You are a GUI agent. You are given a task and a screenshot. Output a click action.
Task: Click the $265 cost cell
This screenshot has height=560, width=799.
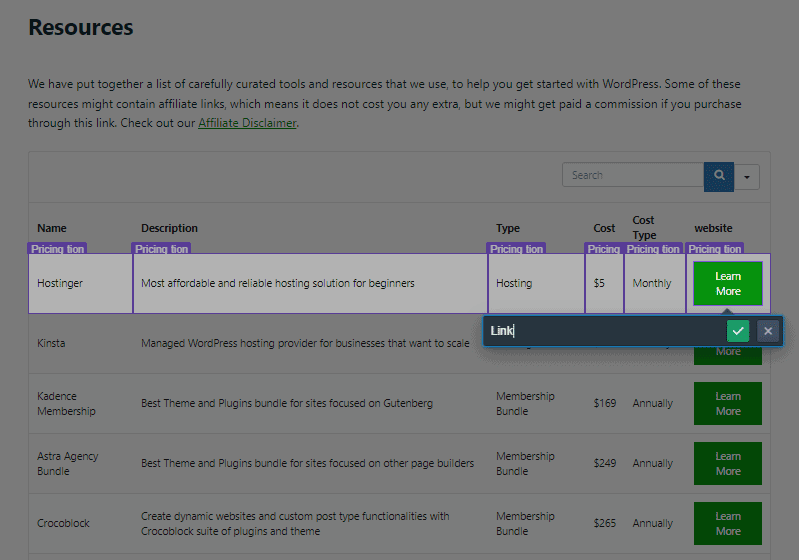tap(604, 523)
